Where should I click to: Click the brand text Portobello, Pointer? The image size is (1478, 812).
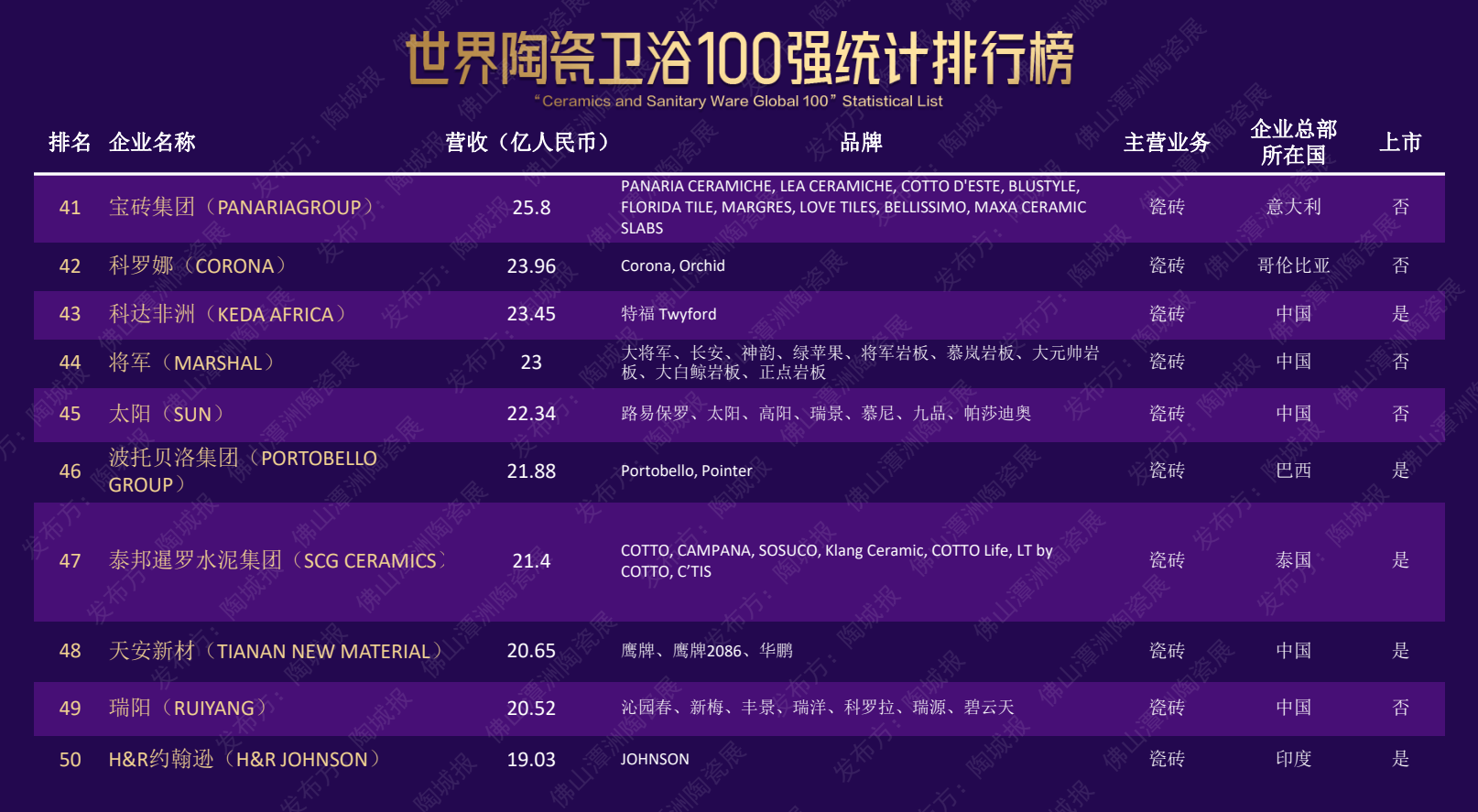click(x=686, y=471)
